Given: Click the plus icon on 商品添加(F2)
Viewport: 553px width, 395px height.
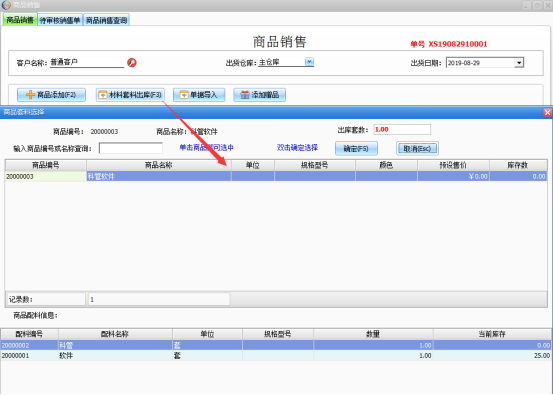Looking at the screenshot, I should tap(30, 95).
